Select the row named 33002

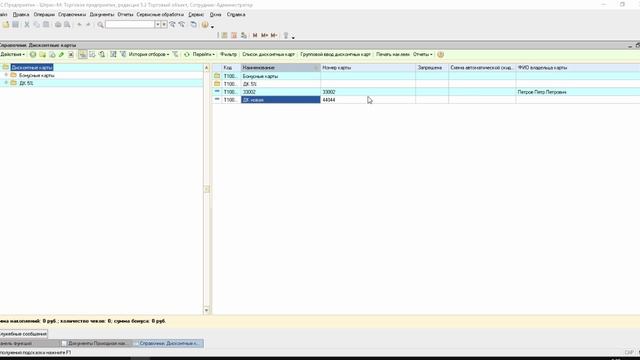coord(426,92)
